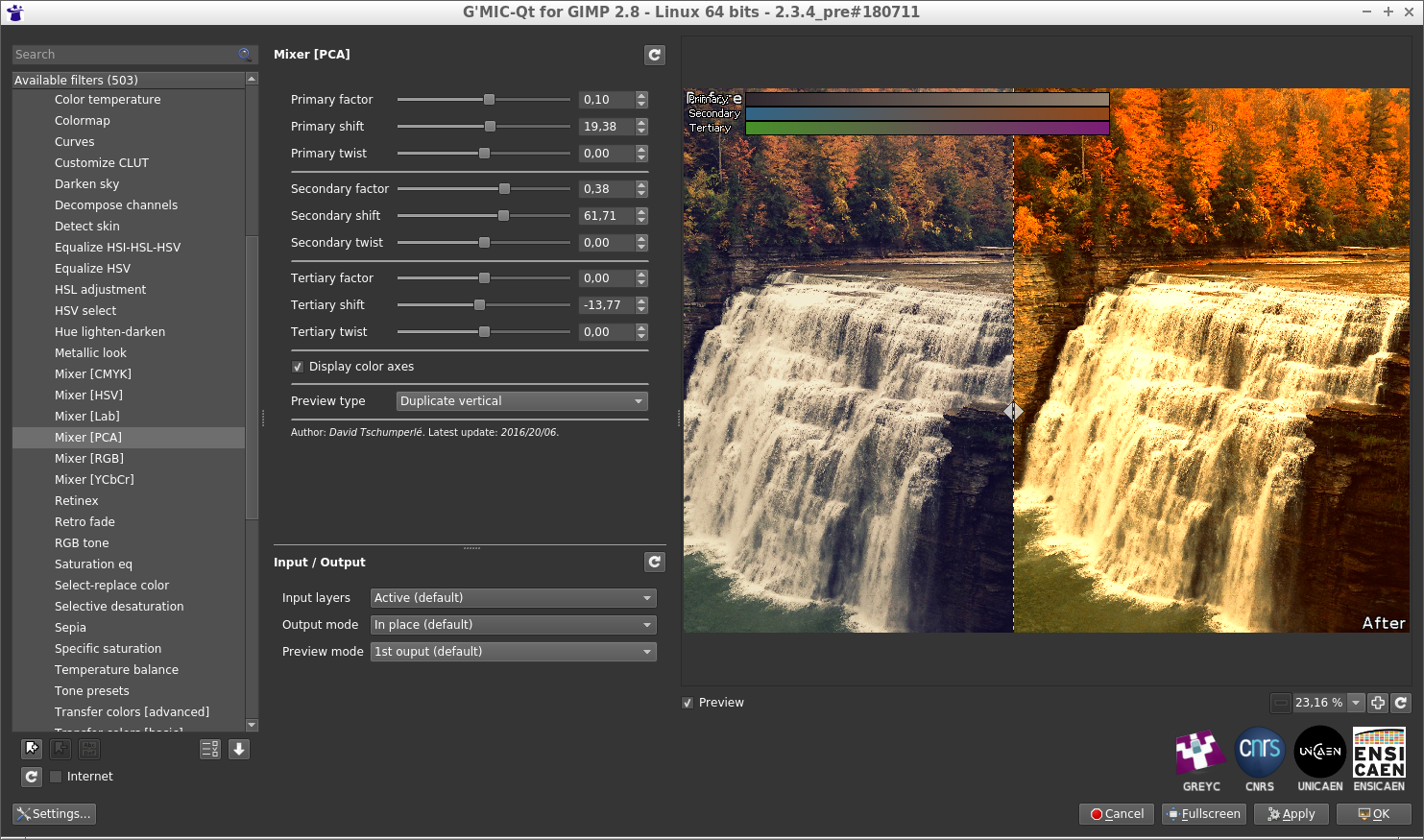
Task: Download updated filter definitions
Action: tap(238, 748)
